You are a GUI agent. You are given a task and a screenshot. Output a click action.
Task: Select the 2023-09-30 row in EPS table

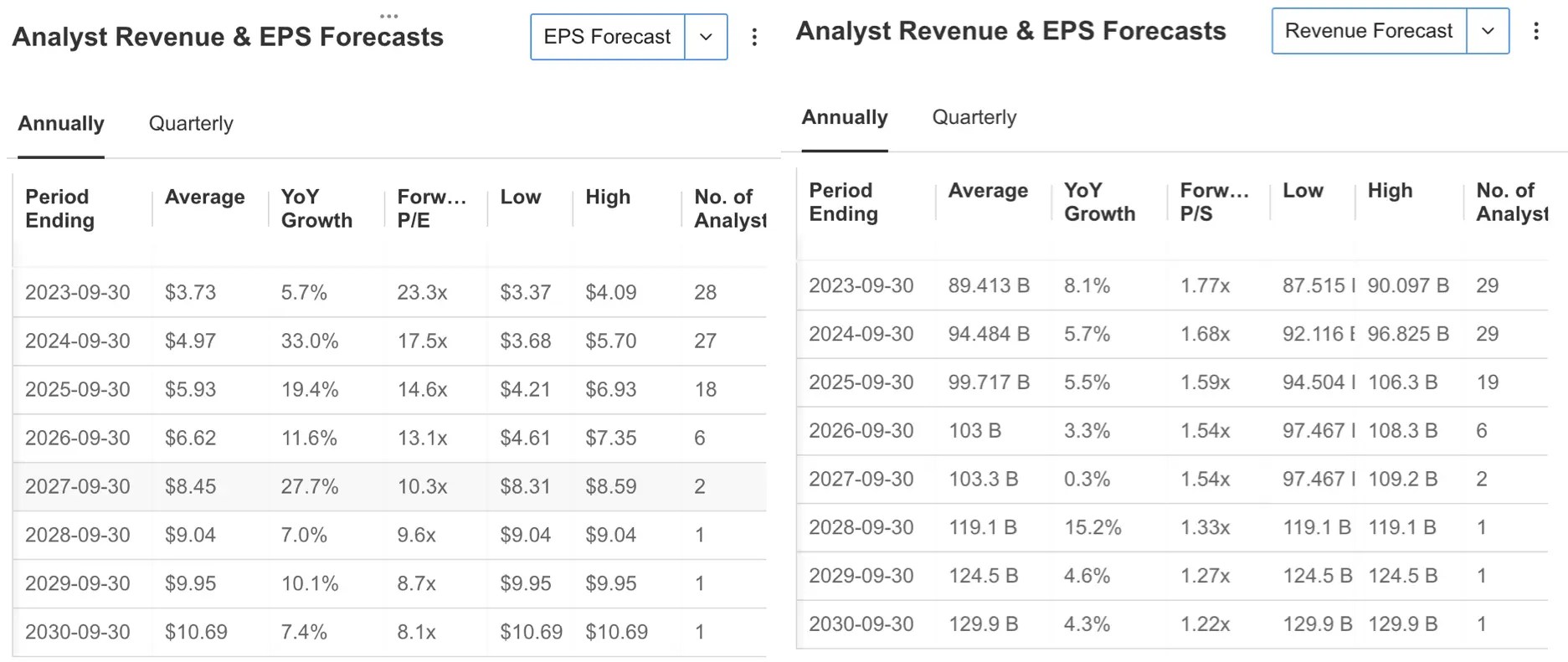(x=389, y=292)
